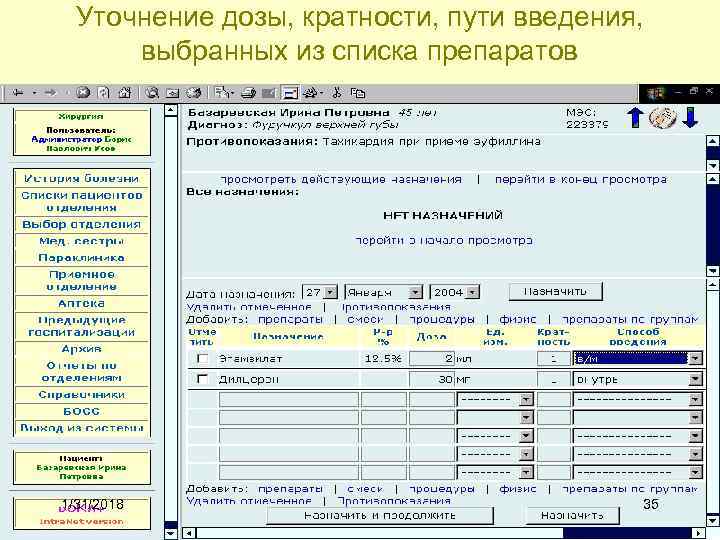Follow link просмотреть действующие назначения

coord(341,179)
